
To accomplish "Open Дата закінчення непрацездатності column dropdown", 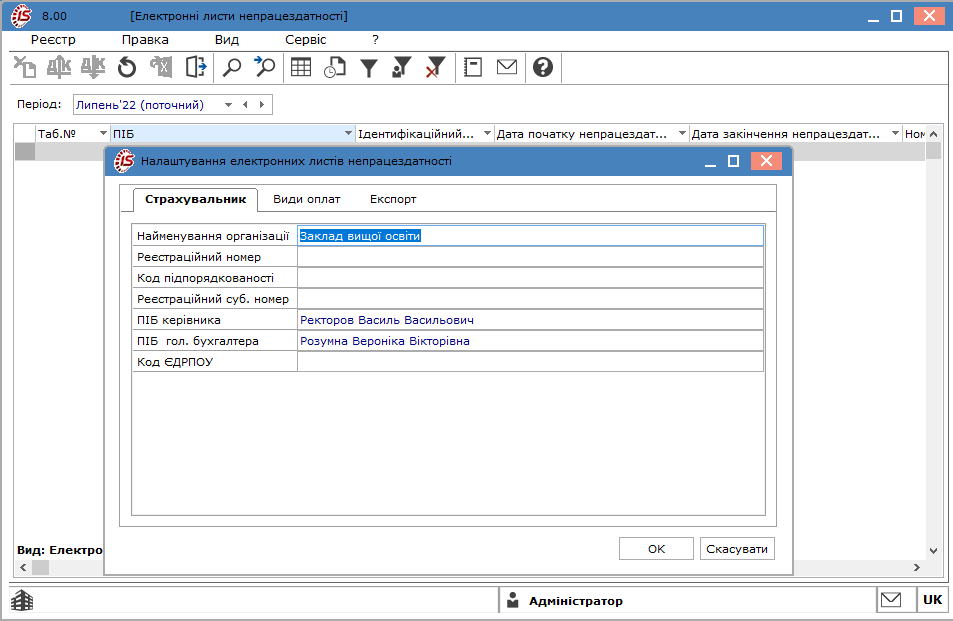I will (895, 133).
